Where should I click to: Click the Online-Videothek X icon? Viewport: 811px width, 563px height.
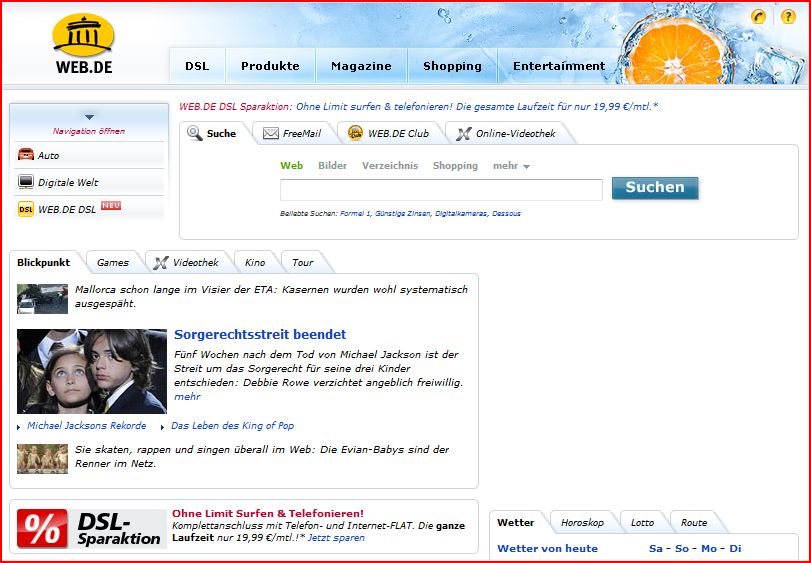click(463, 133)
